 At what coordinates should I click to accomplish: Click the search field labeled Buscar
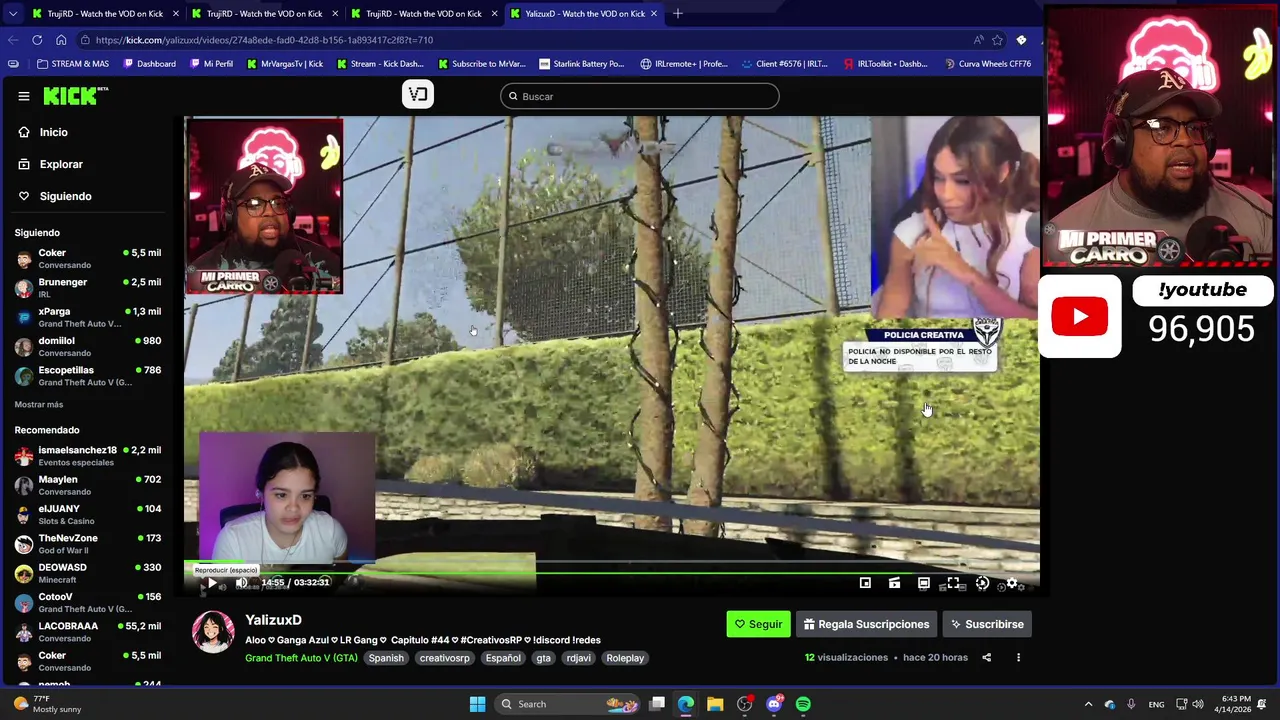[640, 96]
